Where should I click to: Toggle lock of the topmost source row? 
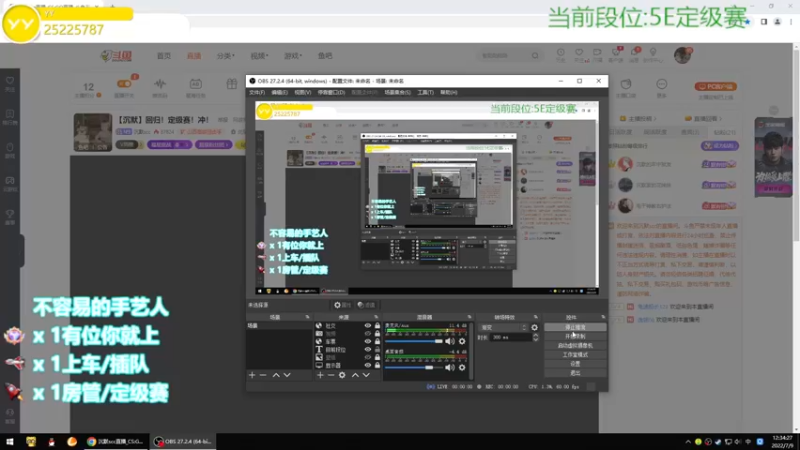378,326
